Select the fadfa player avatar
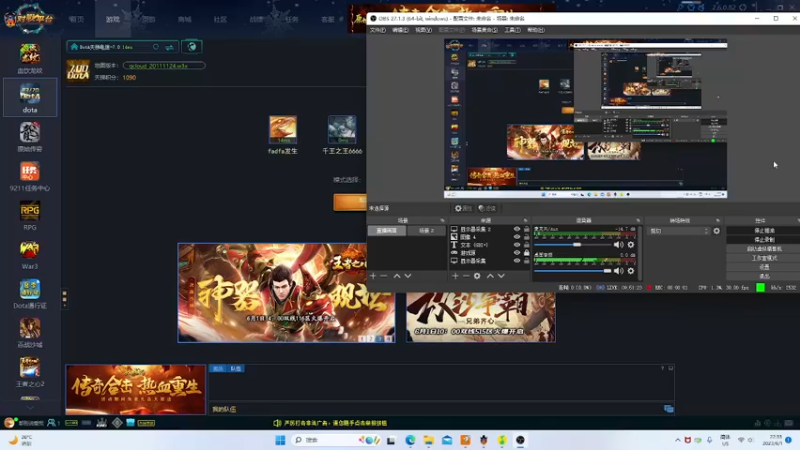 283,129
